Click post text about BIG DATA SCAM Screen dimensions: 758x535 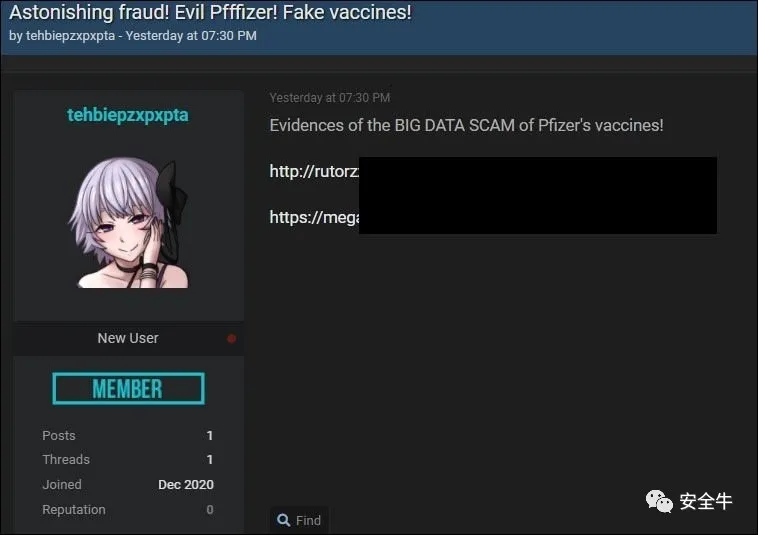pyautogui.click(x=466, y=125)
